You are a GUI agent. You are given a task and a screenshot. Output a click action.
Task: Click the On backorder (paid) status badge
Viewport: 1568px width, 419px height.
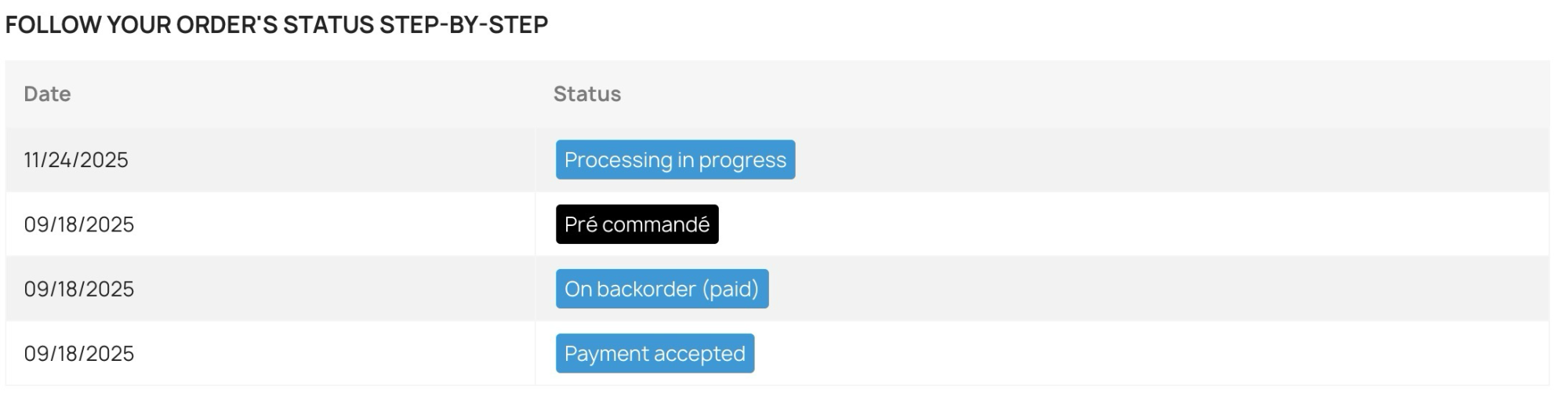(x=662, y=289)
